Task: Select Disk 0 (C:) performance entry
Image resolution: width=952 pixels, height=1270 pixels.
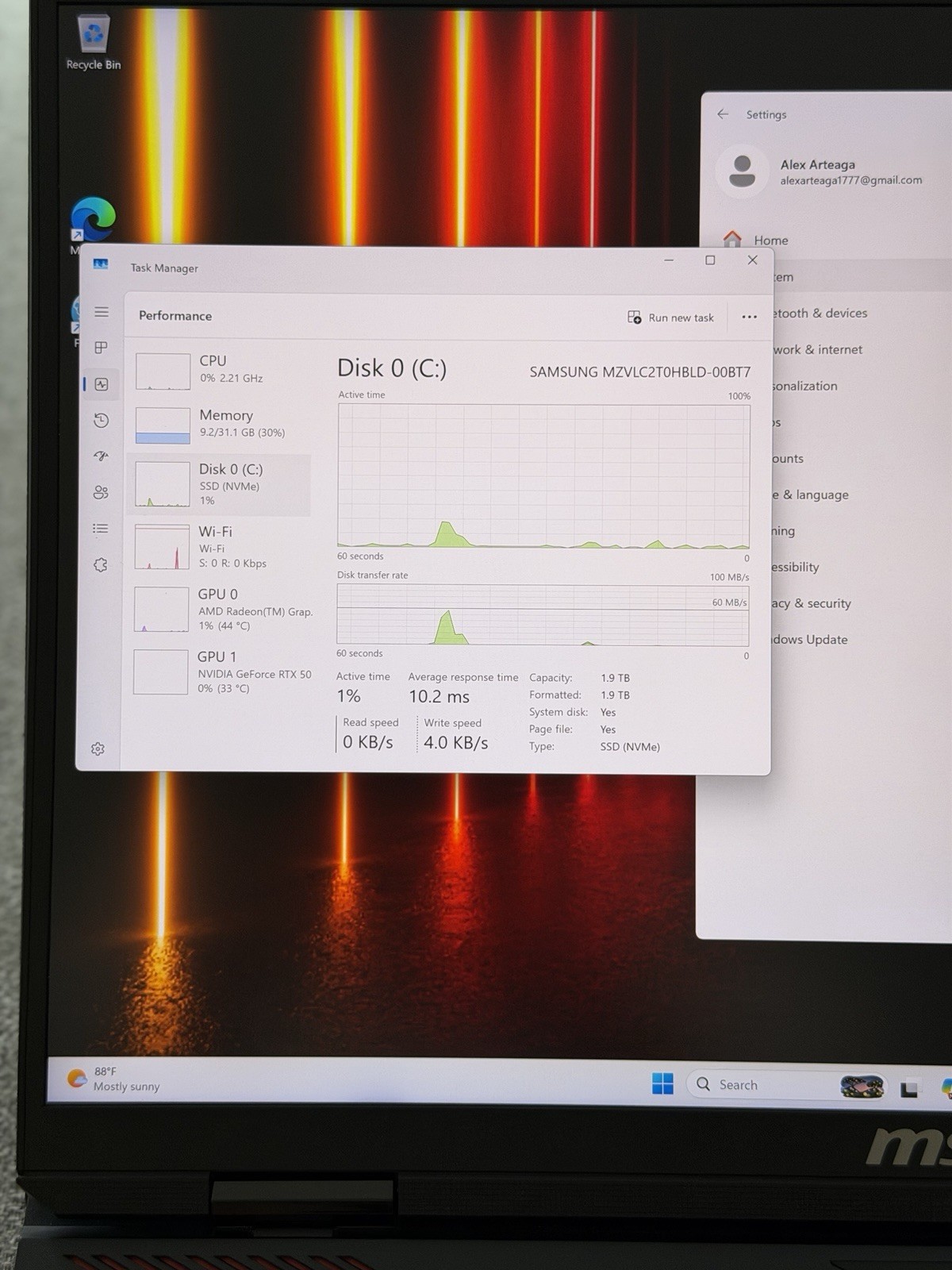Action: coord(221,485)
